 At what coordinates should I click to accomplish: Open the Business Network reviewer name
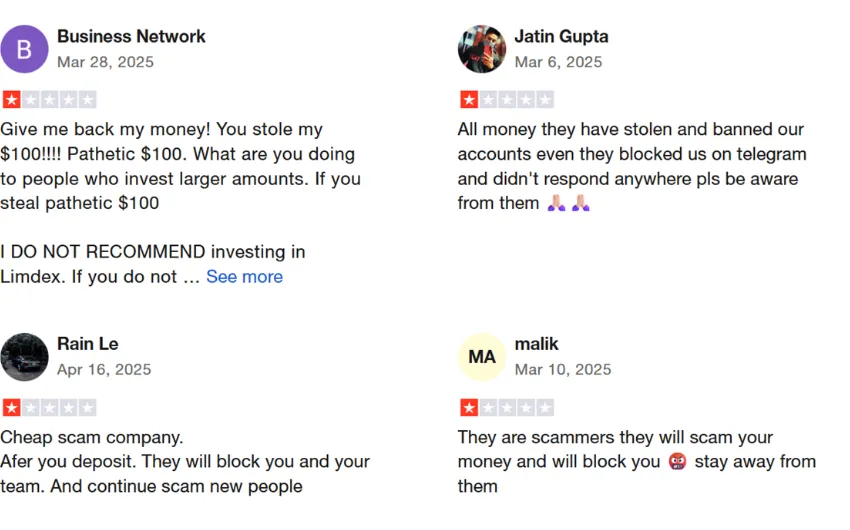[x=131, y=36]
